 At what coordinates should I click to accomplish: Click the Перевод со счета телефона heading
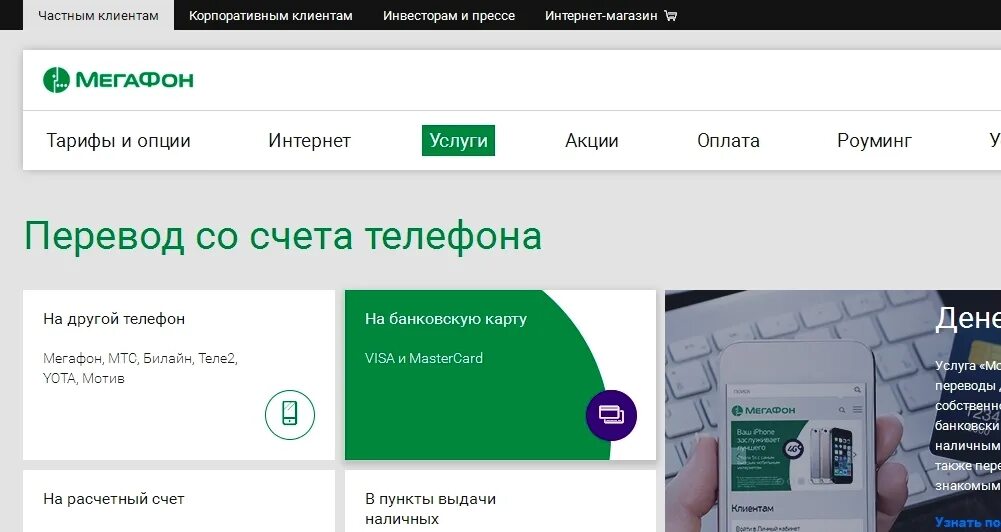[x=283, y=236]
